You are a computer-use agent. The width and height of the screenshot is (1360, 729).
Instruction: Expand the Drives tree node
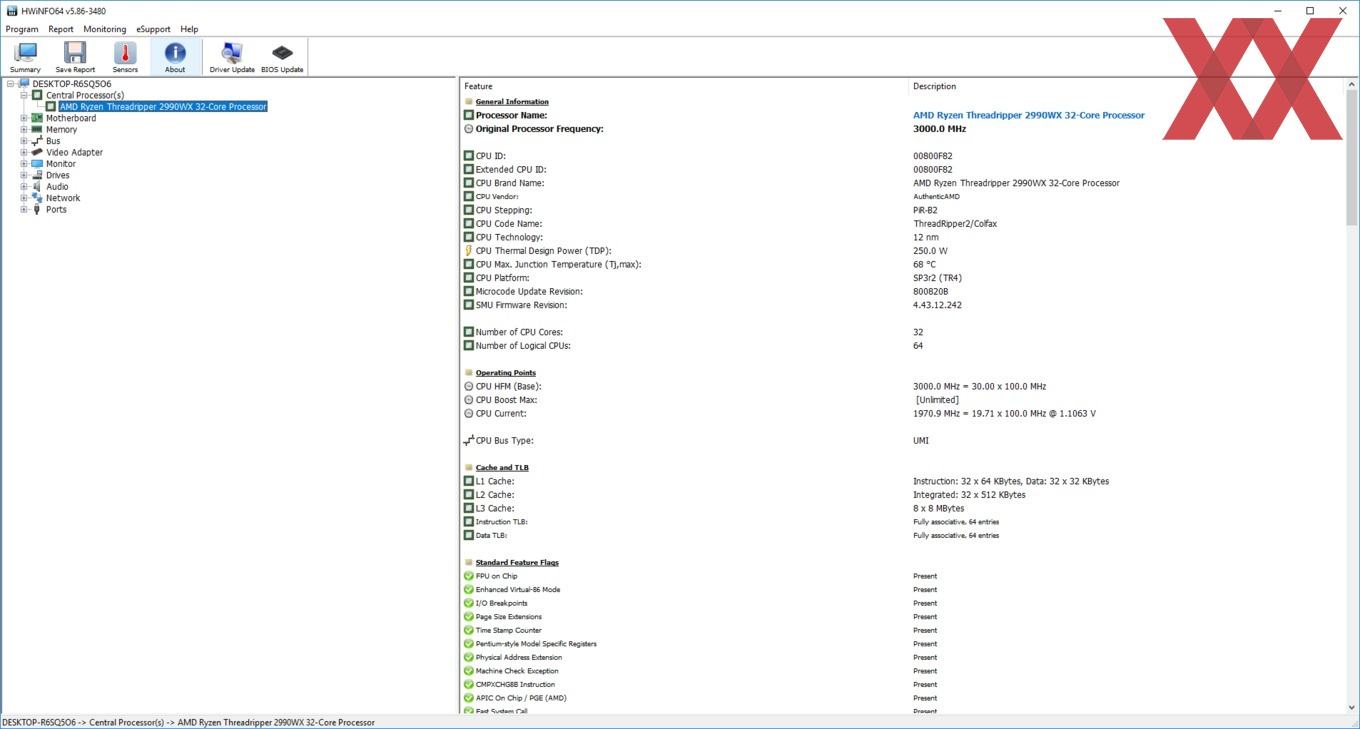click(x=24, y=175)
